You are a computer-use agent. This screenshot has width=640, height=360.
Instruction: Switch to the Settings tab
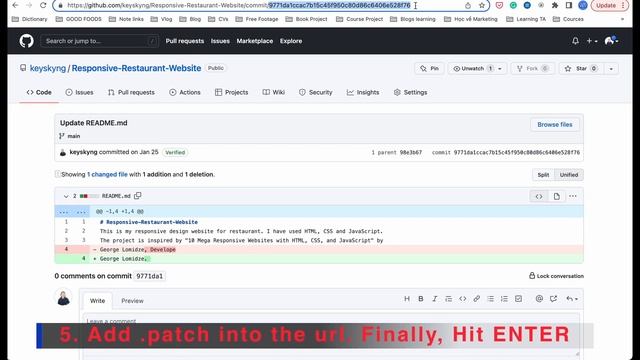pyautogui.click(x=411, y=92)
